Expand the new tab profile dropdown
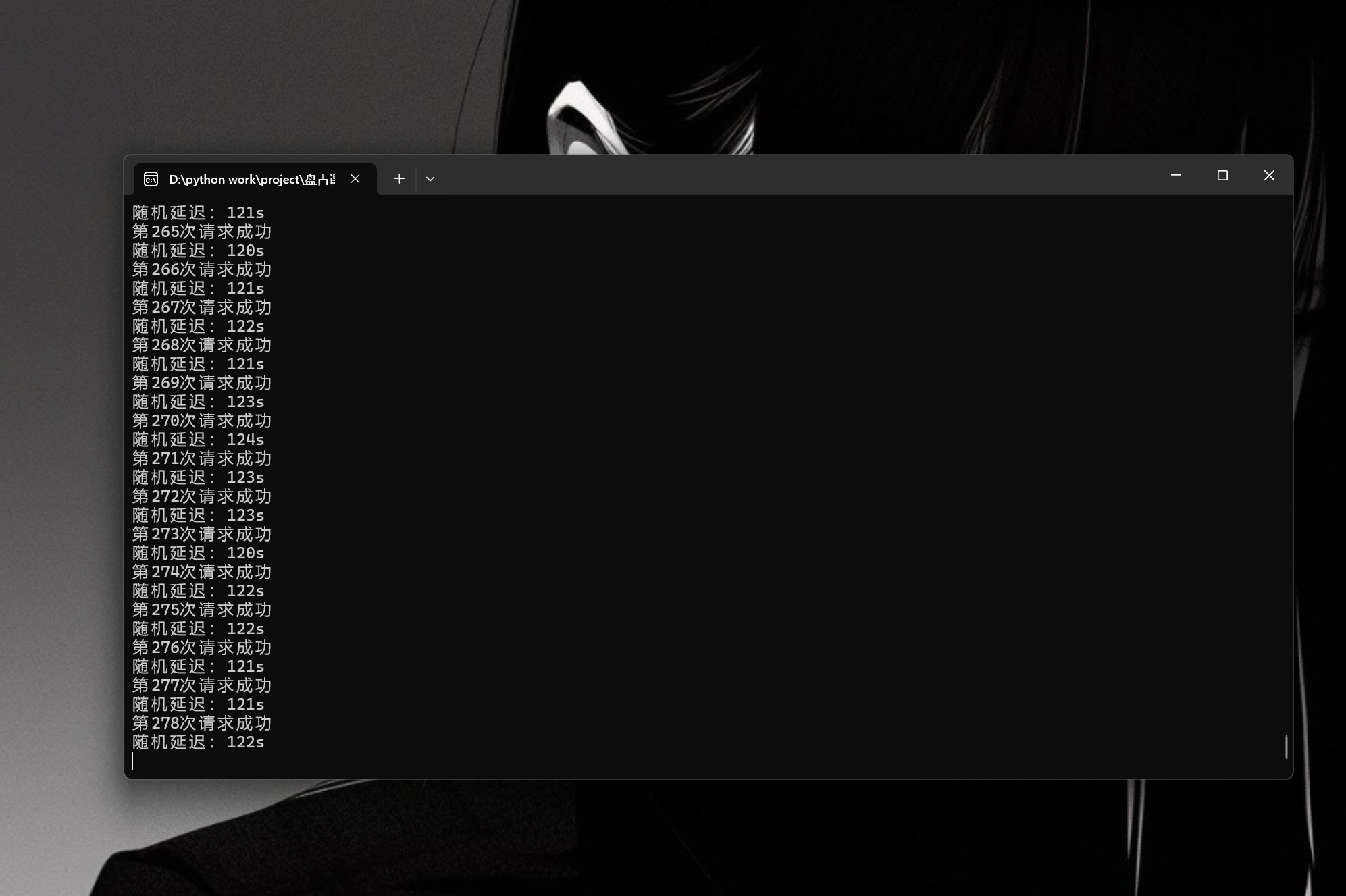 click(x=430, y=179)
